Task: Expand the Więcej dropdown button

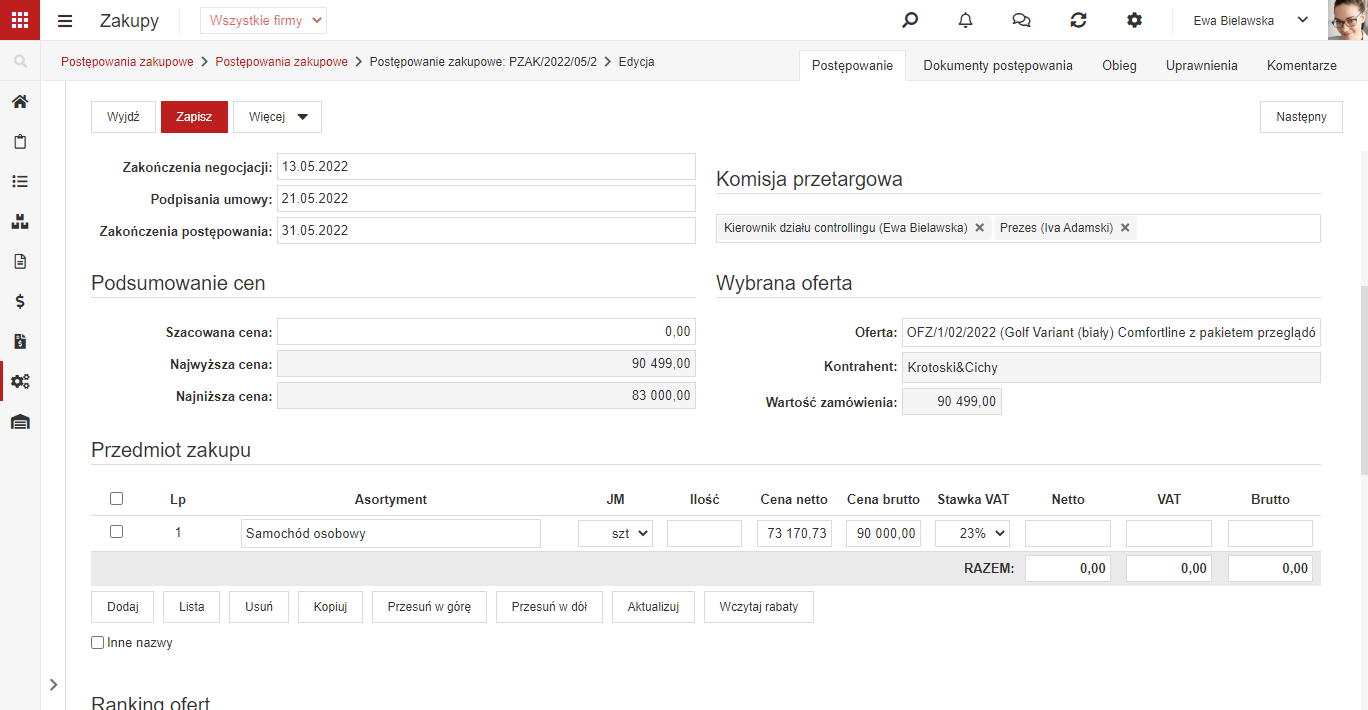Action: coord(278,117)
